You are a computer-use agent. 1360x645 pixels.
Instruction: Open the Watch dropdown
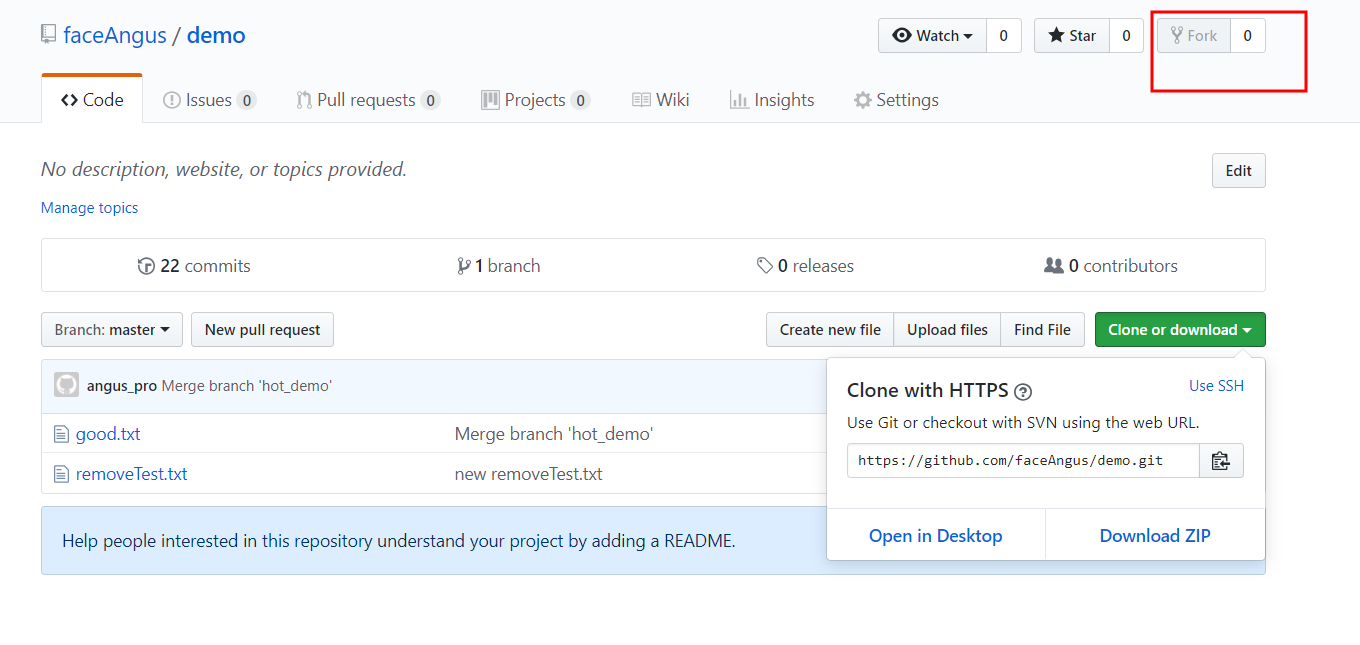click(932, 36)
